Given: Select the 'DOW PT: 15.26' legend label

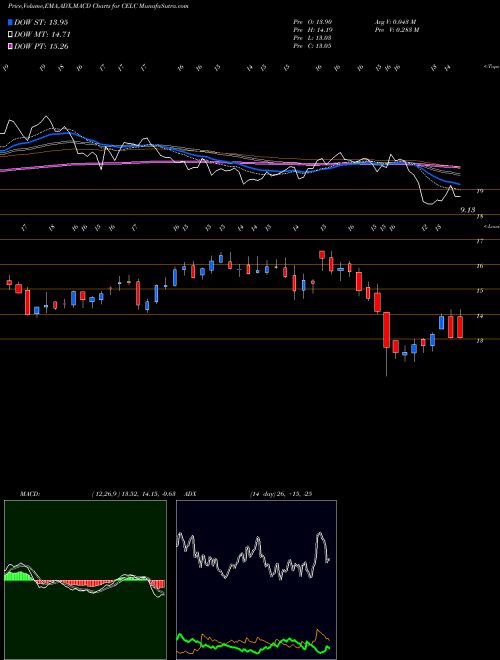Looking at the screenshot, I should pyautogui.click(x=41, y=46).
